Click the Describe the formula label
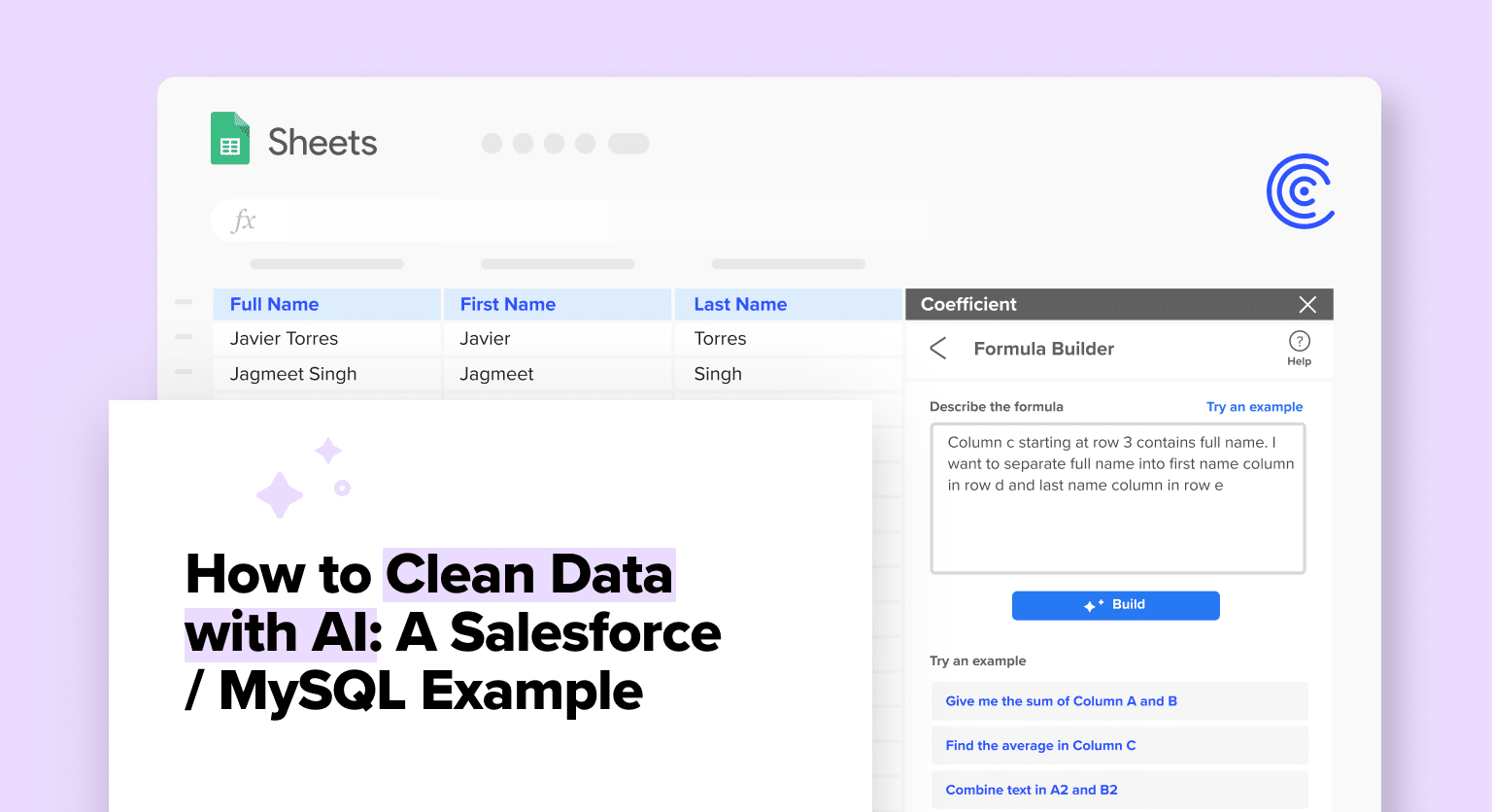This screenshot has height=812, width=1492. 997,407
